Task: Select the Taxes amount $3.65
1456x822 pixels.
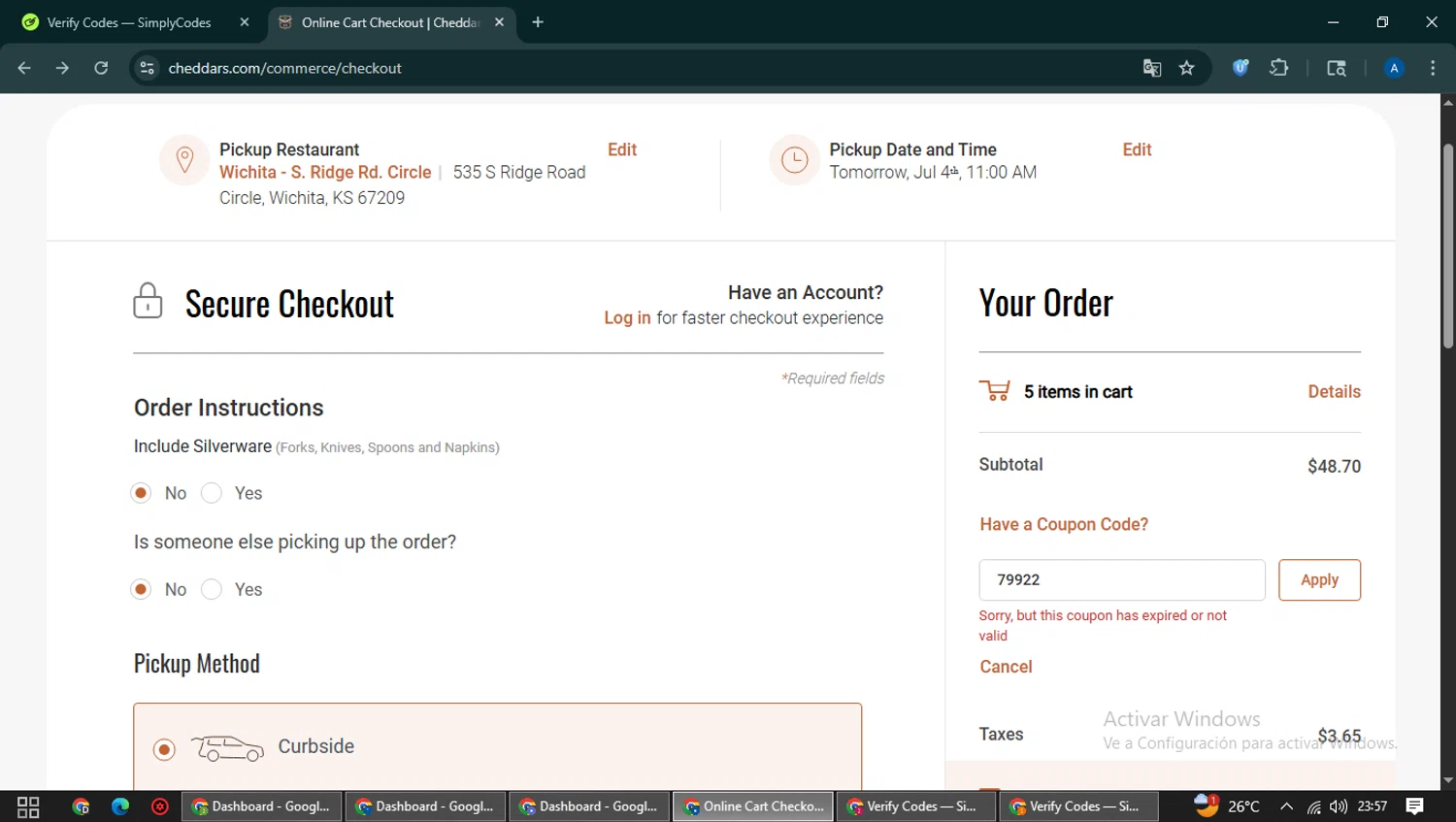Action: pyautogui.click(x=1340, y=736)
